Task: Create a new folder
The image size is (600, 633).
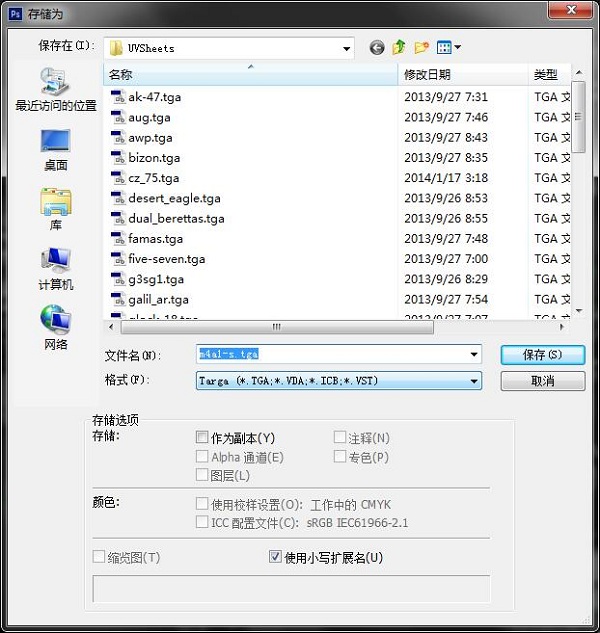Action: coord(421,48)
